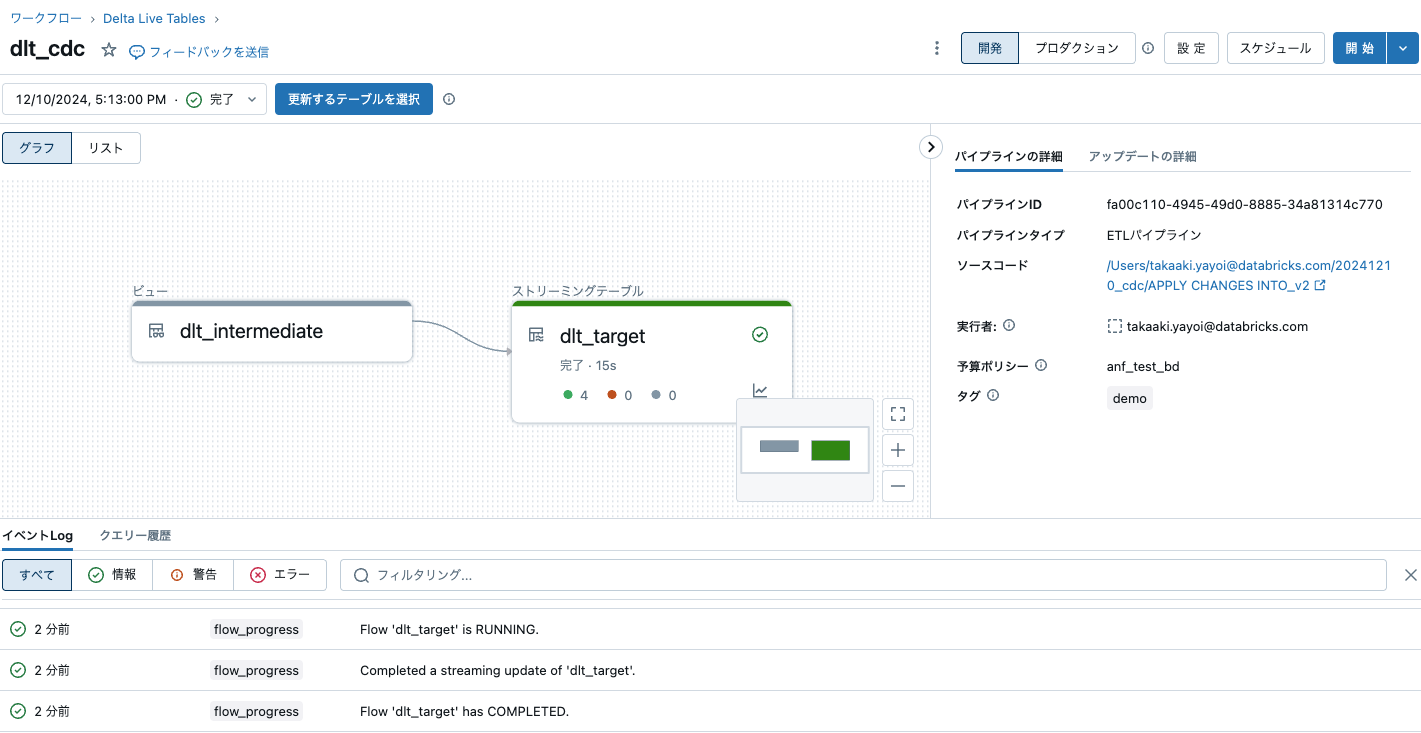Open the update run date dropdown
Image resolution: width=1421 pixels, height=733 pixels.
pos(135,99)
